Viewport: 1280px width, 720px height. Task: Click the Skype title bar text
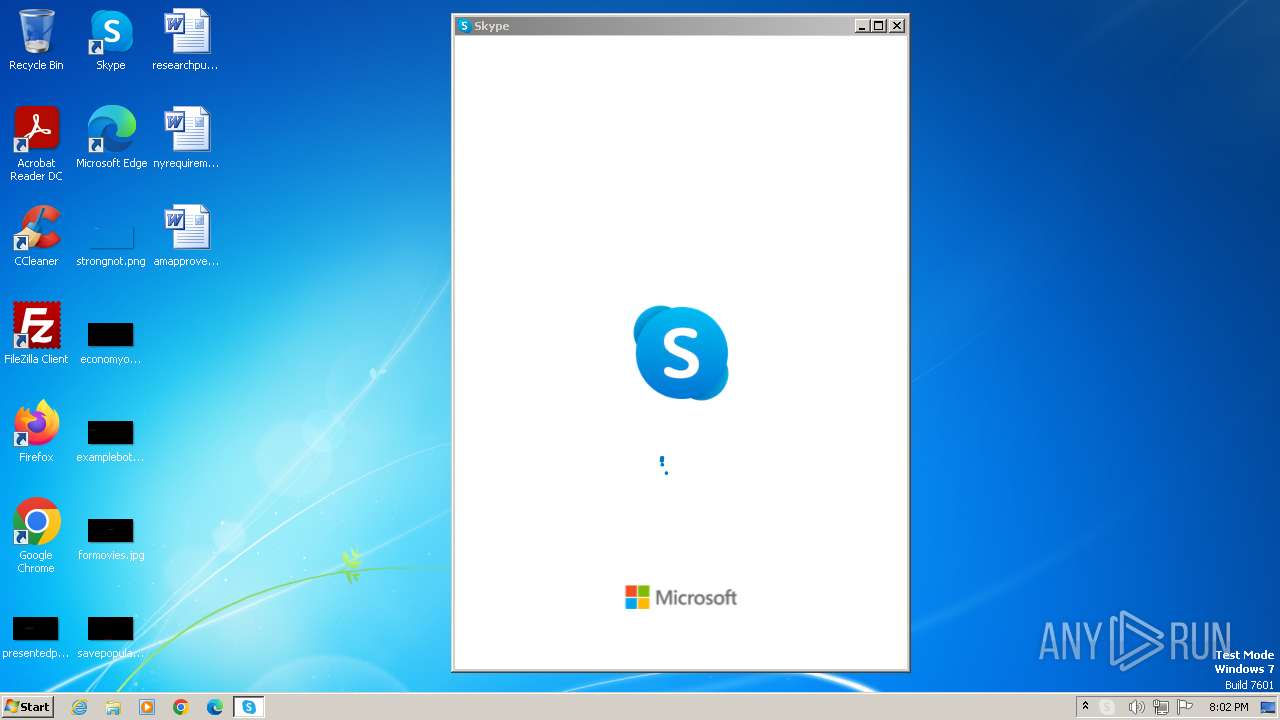tap(491, 26)
